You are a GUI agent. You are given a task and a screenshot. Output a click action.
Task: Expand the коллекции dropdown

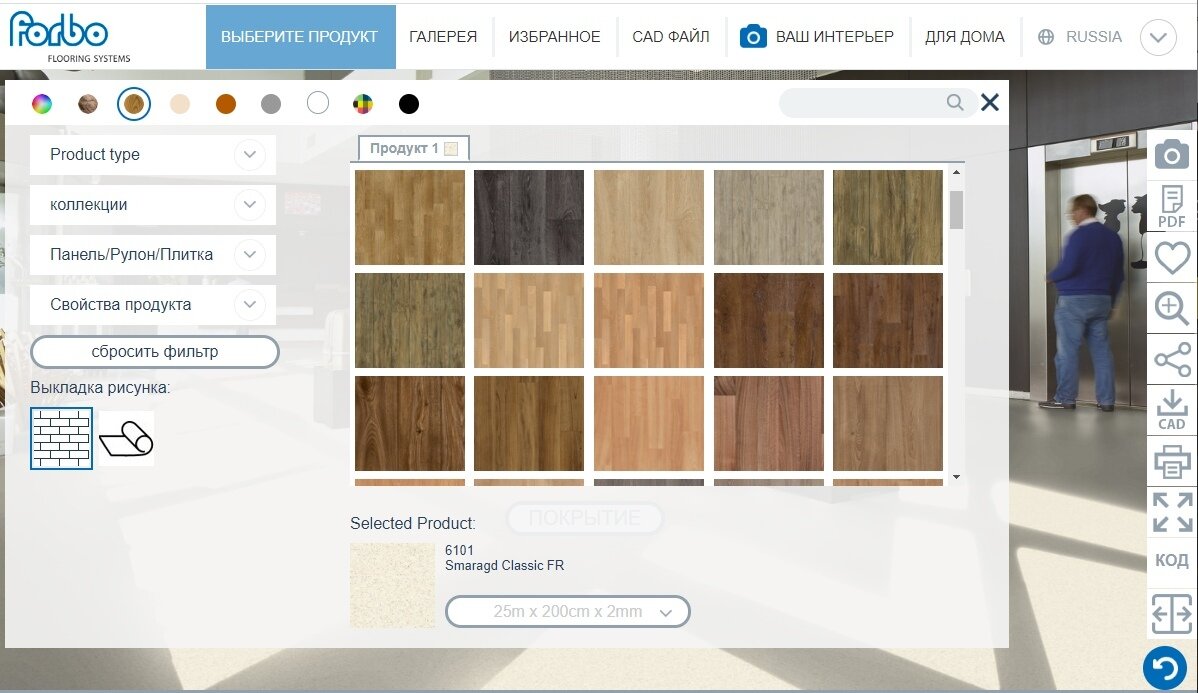click(153, 205)
